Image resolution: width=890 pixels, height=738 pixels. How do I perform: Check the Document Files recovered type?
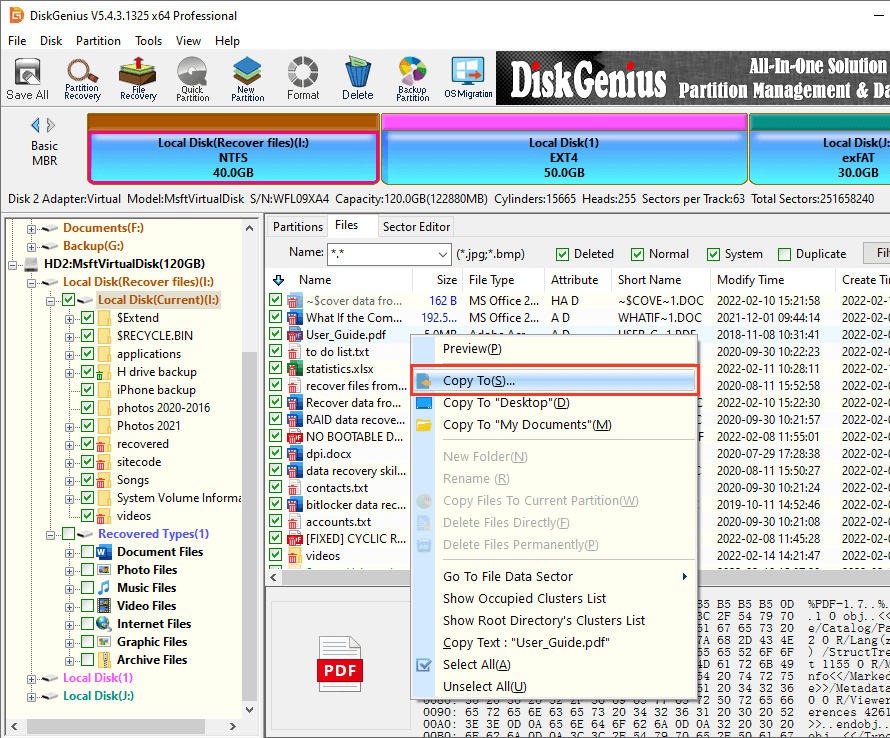(88, 552)
